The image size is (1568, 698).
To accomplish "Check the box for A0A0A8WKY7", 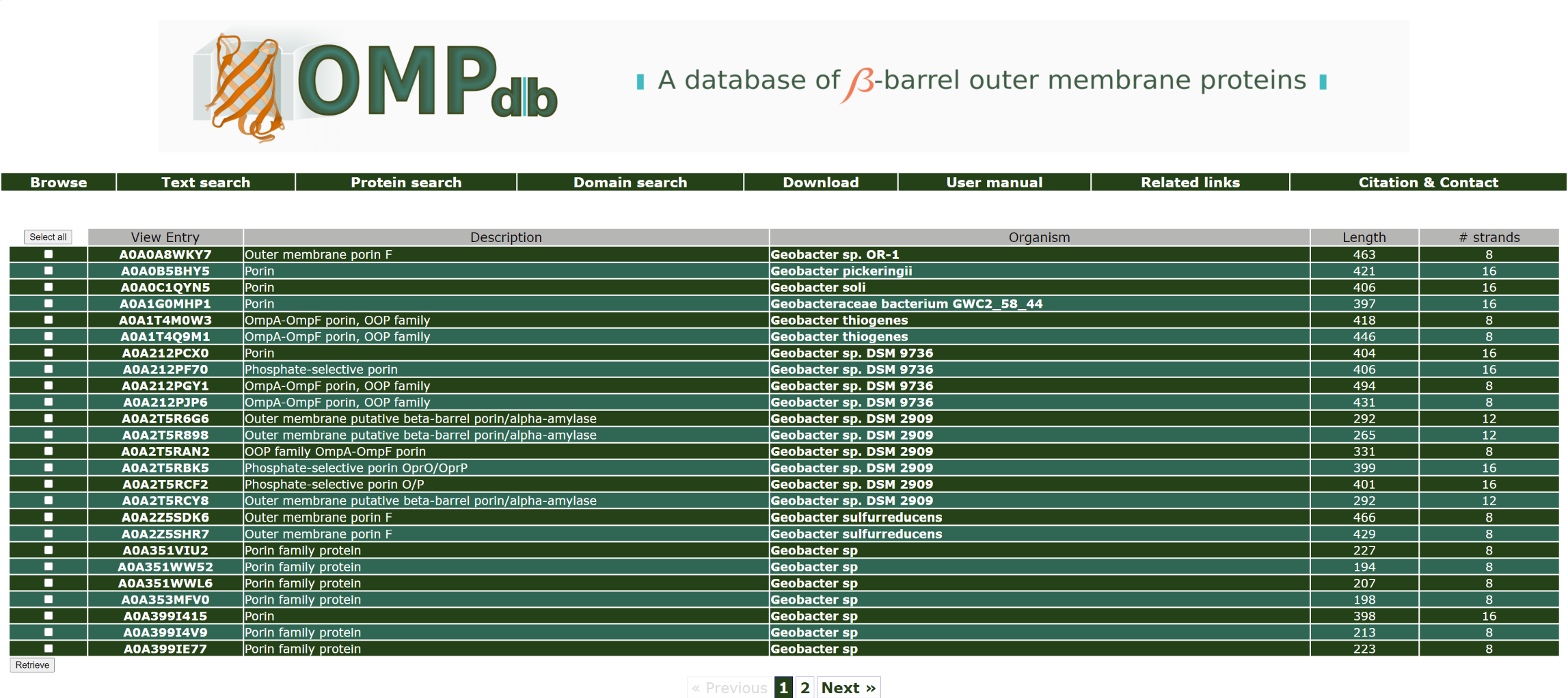I will tap(49, 254).
